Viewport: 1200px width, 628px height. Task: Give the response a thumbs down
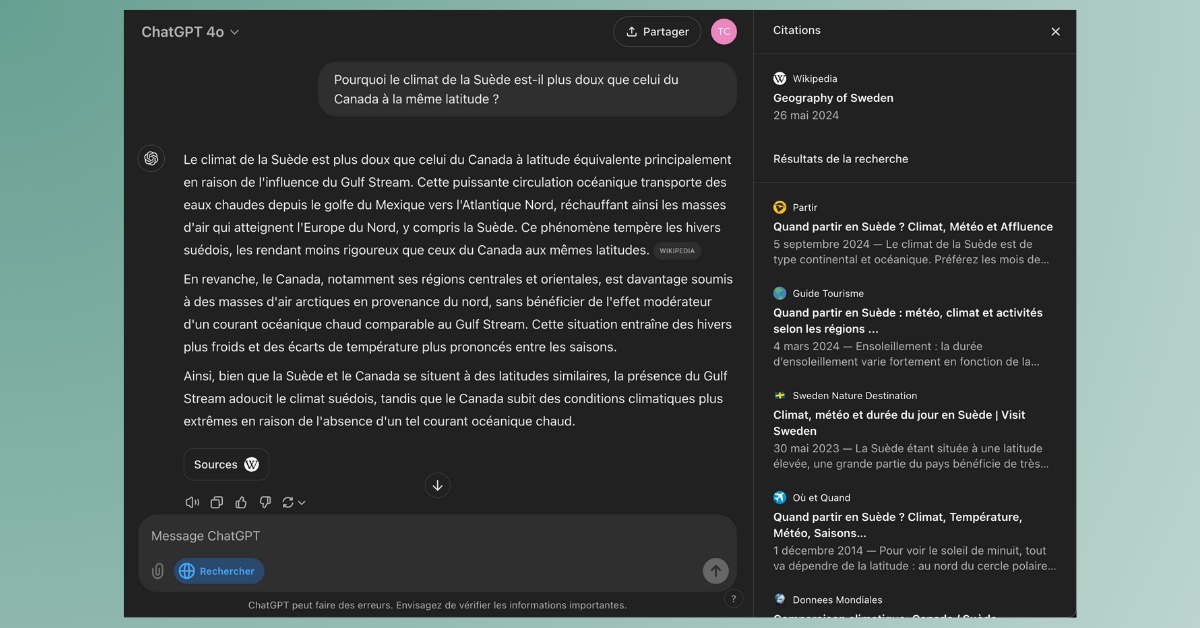point(265,502)
